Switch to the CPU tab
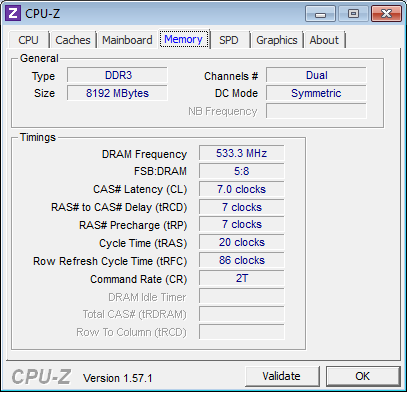The height and width of the screenshot is (393, 408). (29, 40)
